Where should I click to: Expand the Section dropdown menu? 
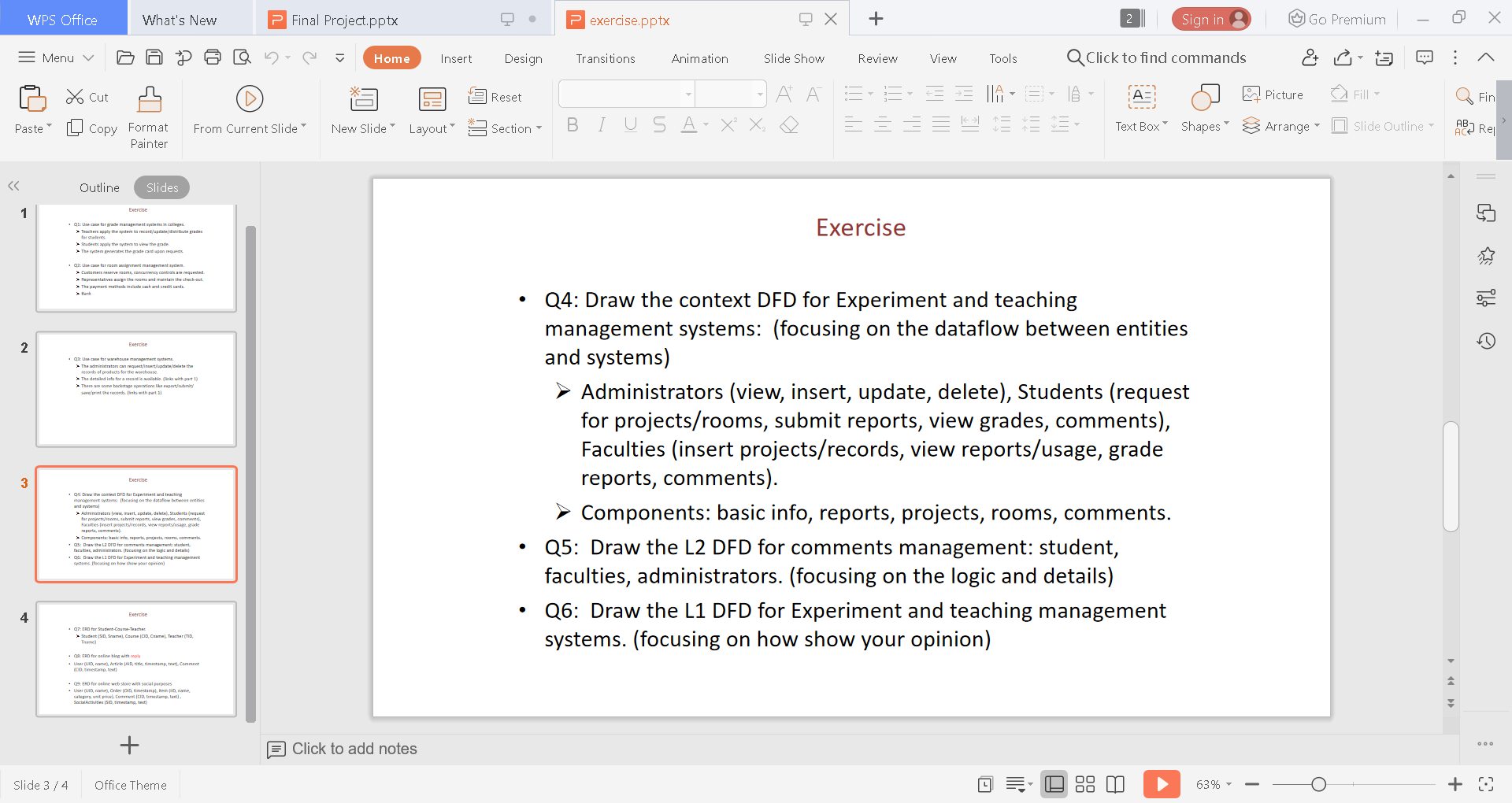pyautogui.click(x=539, y=128)
